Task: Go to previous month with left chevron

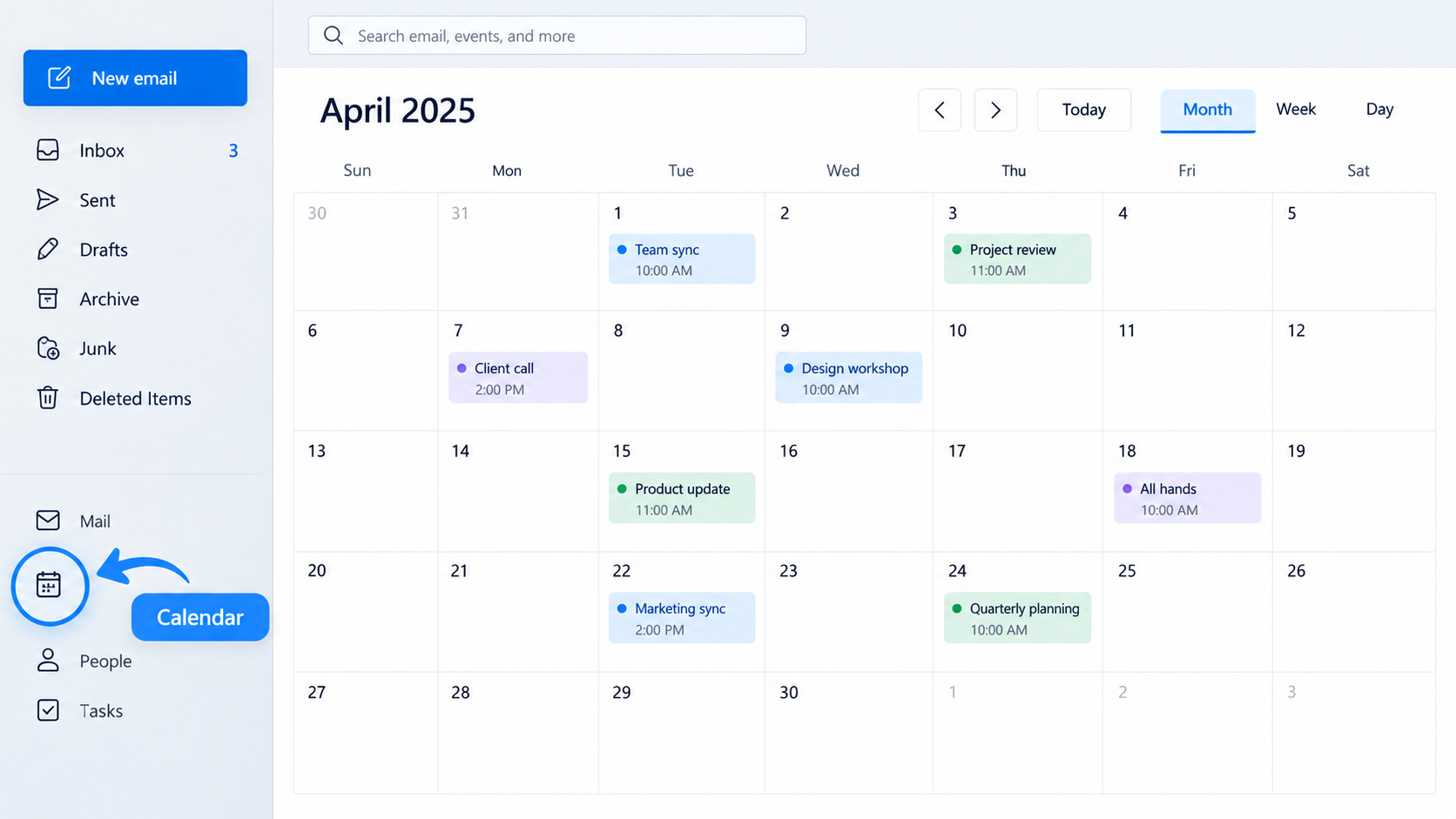Action: tap(940, 110)
